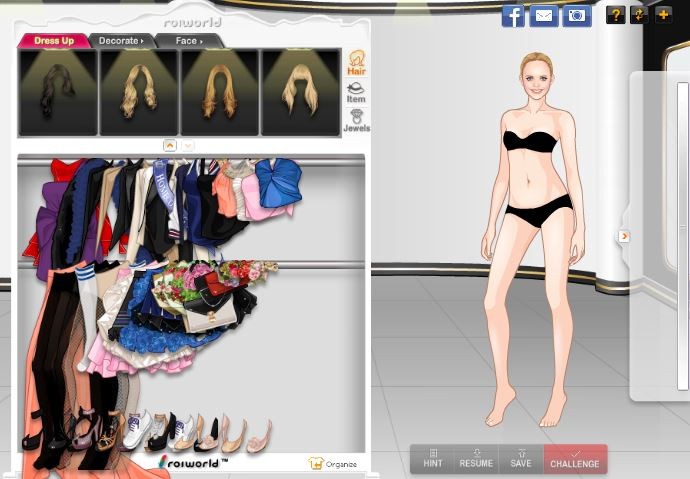Start the red CHALLENGE button

pyautogui.click(x=575, y=459)
